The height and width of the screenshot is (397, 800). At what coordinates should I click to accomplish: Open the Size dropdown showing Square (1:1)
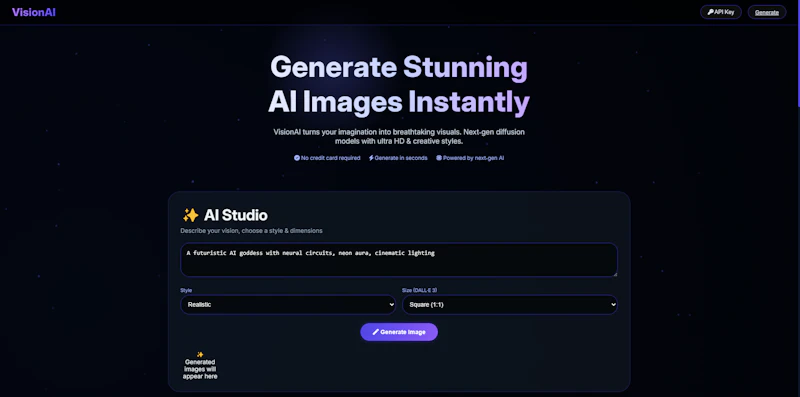pyautogui.click(x=510, y=305)
